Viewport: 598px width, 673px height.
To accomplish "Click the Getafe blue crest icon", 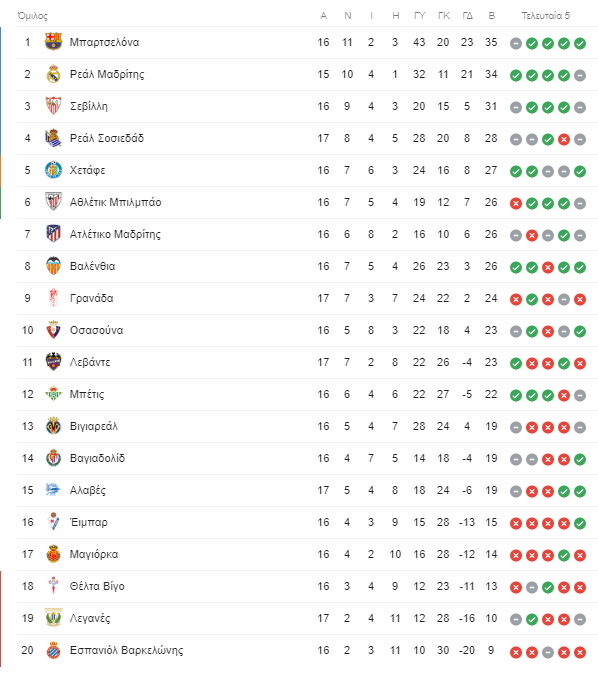I will (x=53, y=170).
